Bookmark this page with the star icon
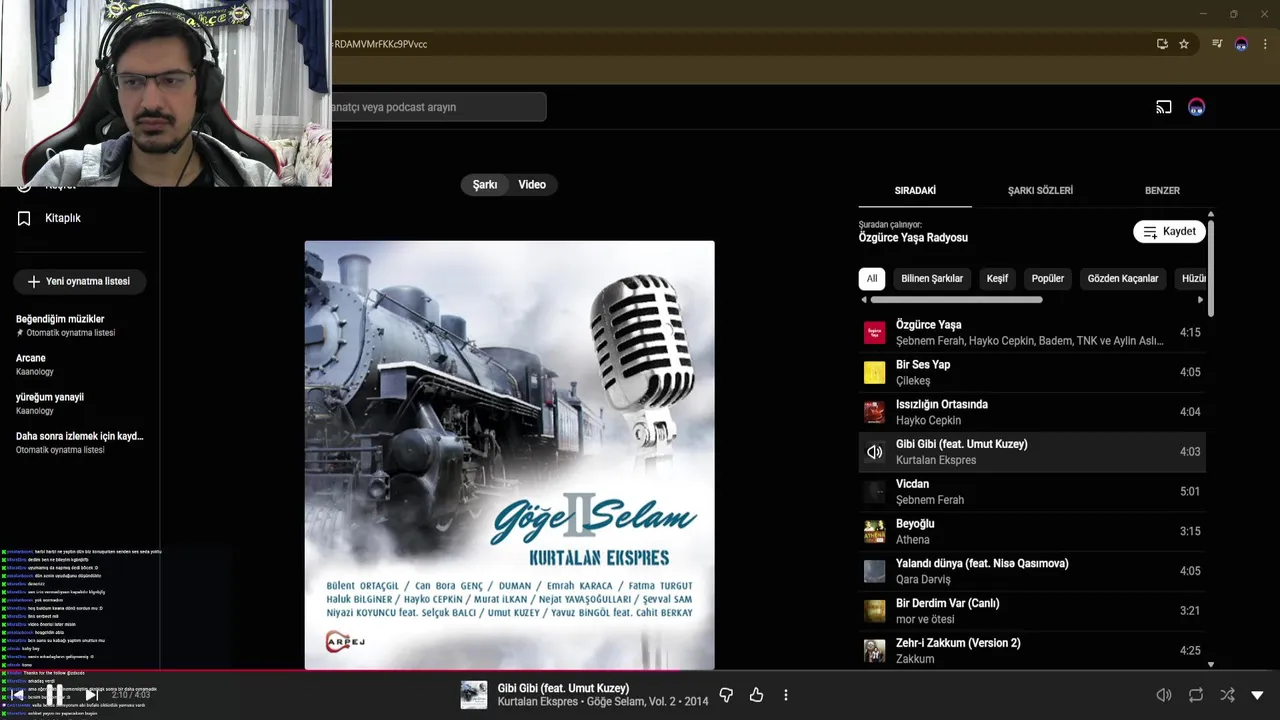1280x720 pixels. click(x=1184, y=44)
